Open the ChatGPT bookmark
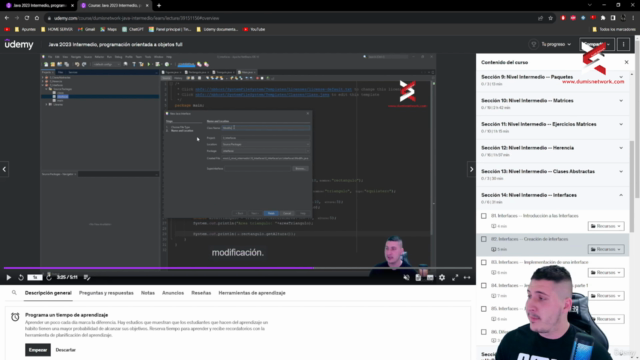The height and width of the screenshot is (360, 640). (133, 29)
